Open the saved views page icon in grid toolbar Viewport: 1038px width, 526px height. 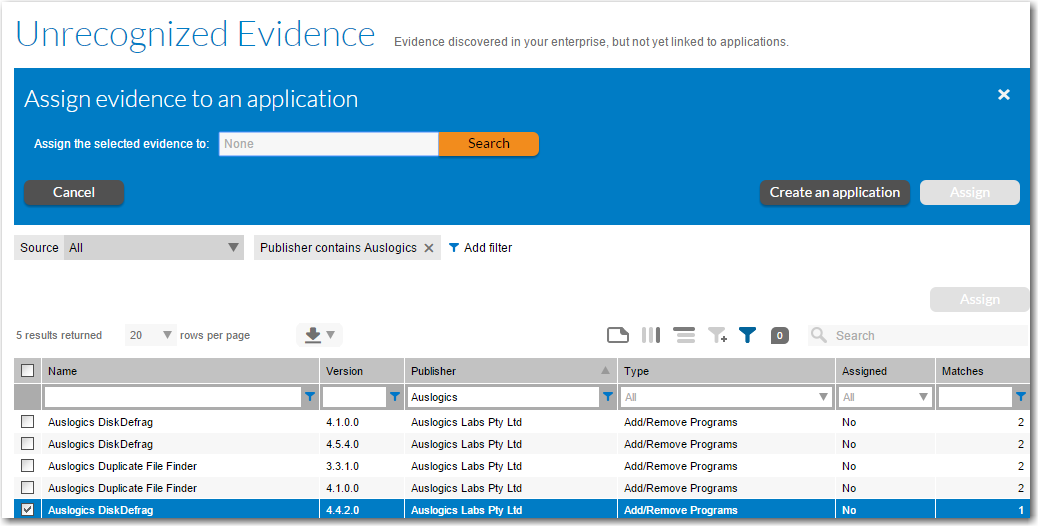coord(618,335)
